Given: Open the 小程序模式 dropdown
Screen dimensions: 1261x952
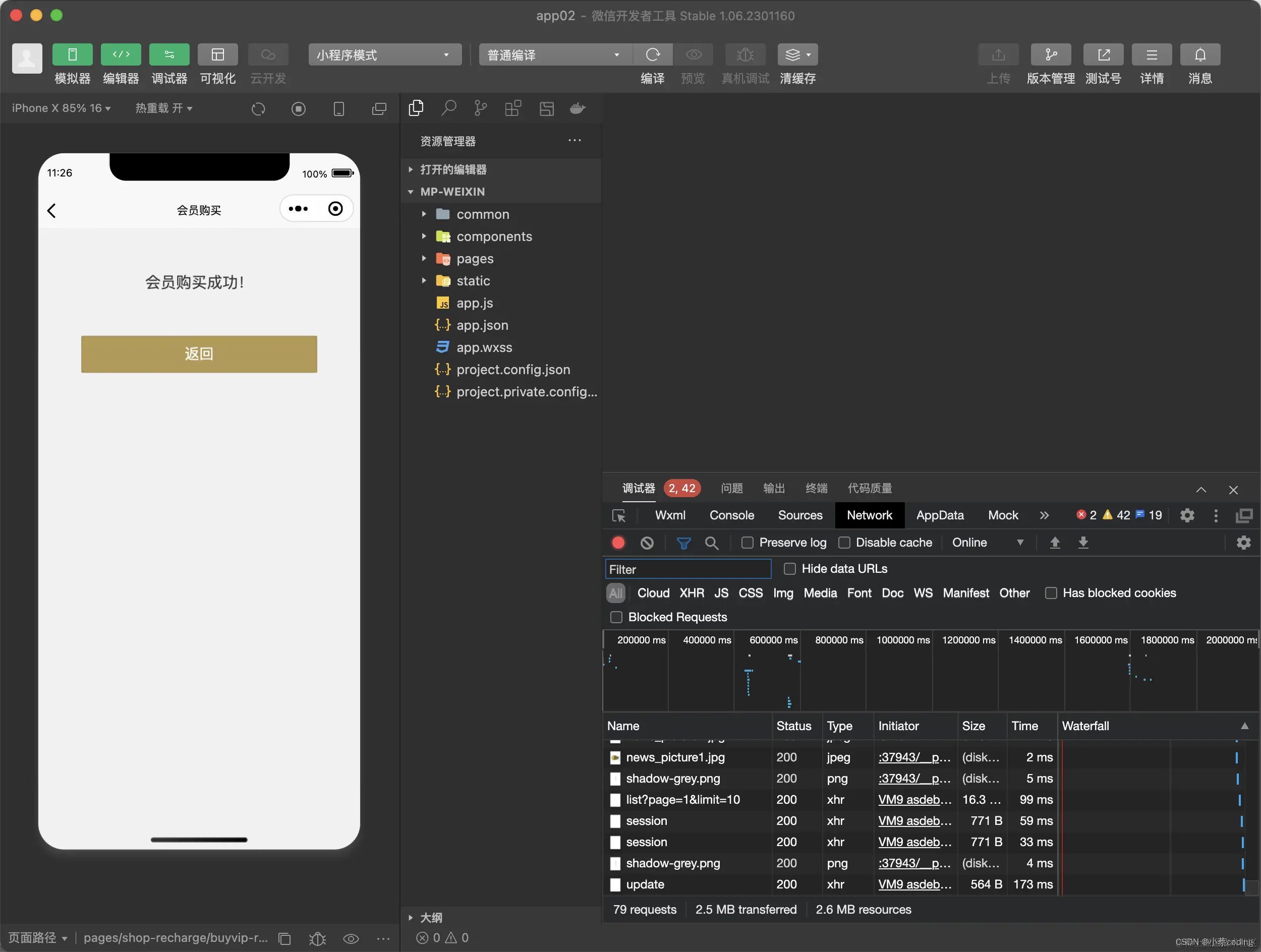Looking at the screenshot, I should pos(385,54).
